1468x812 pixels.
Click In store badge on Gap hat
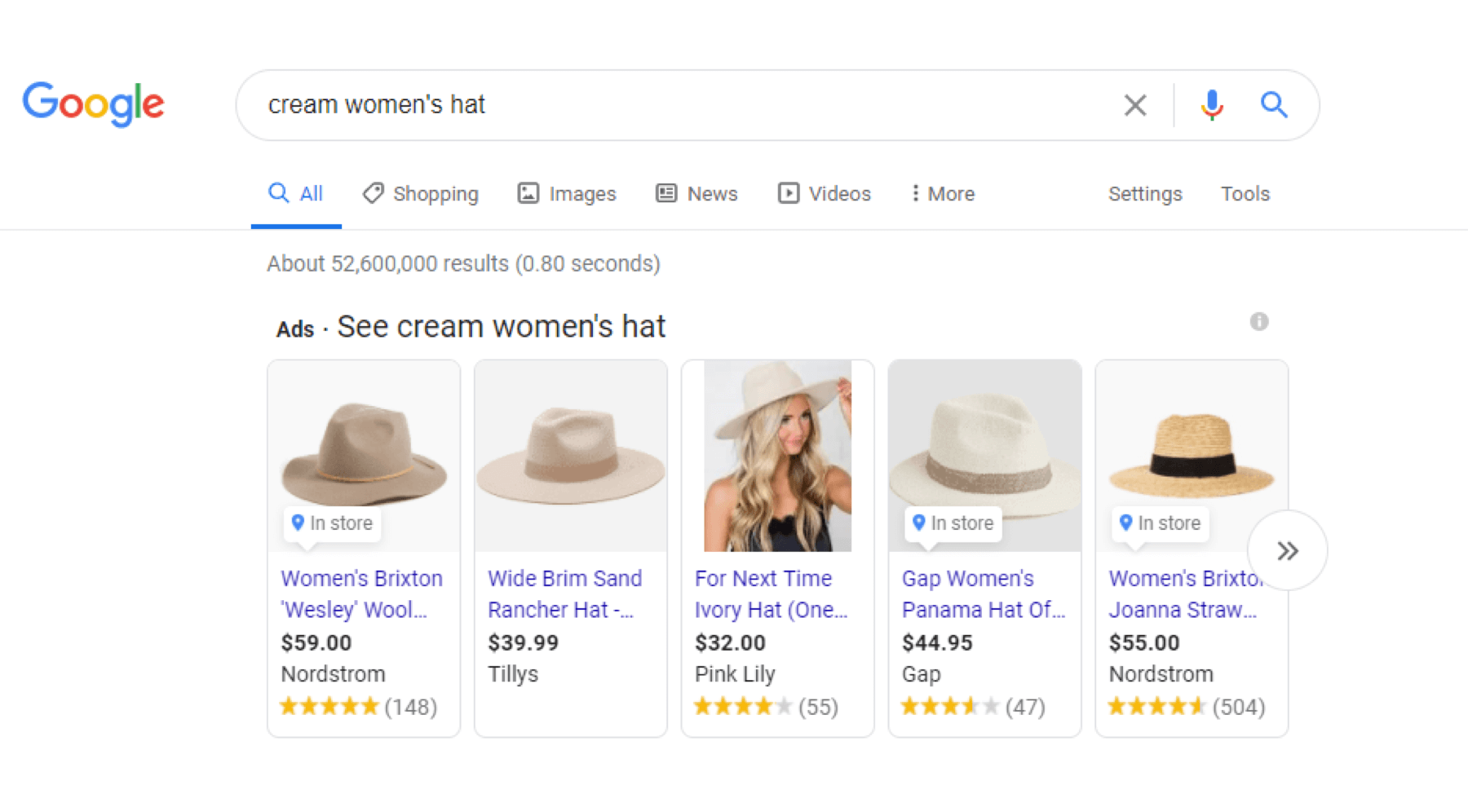tap(953, 523)
